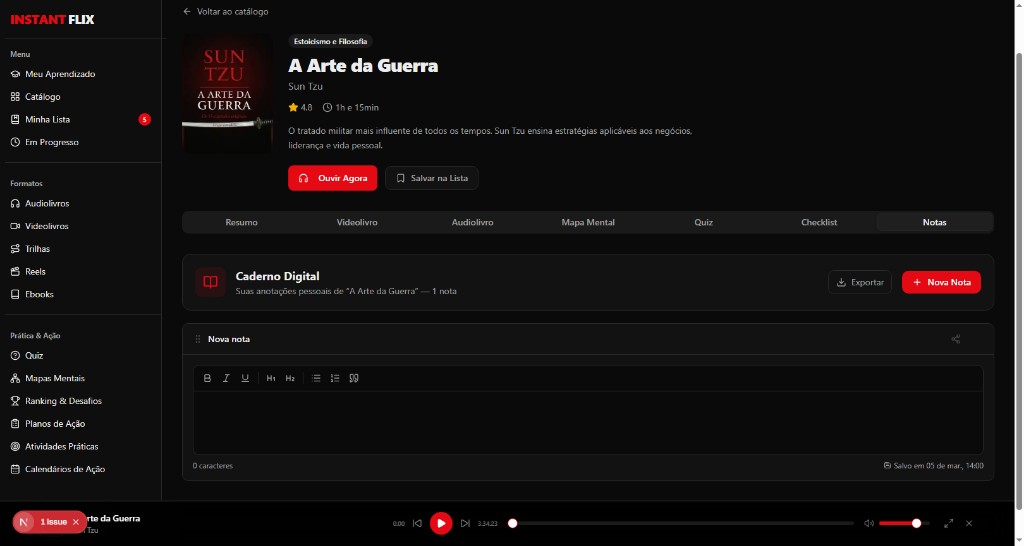Image resolution: width=1024 pixels, height=546 pixels.
Task: Skip to previous track in player
Action: pos(417,523)
